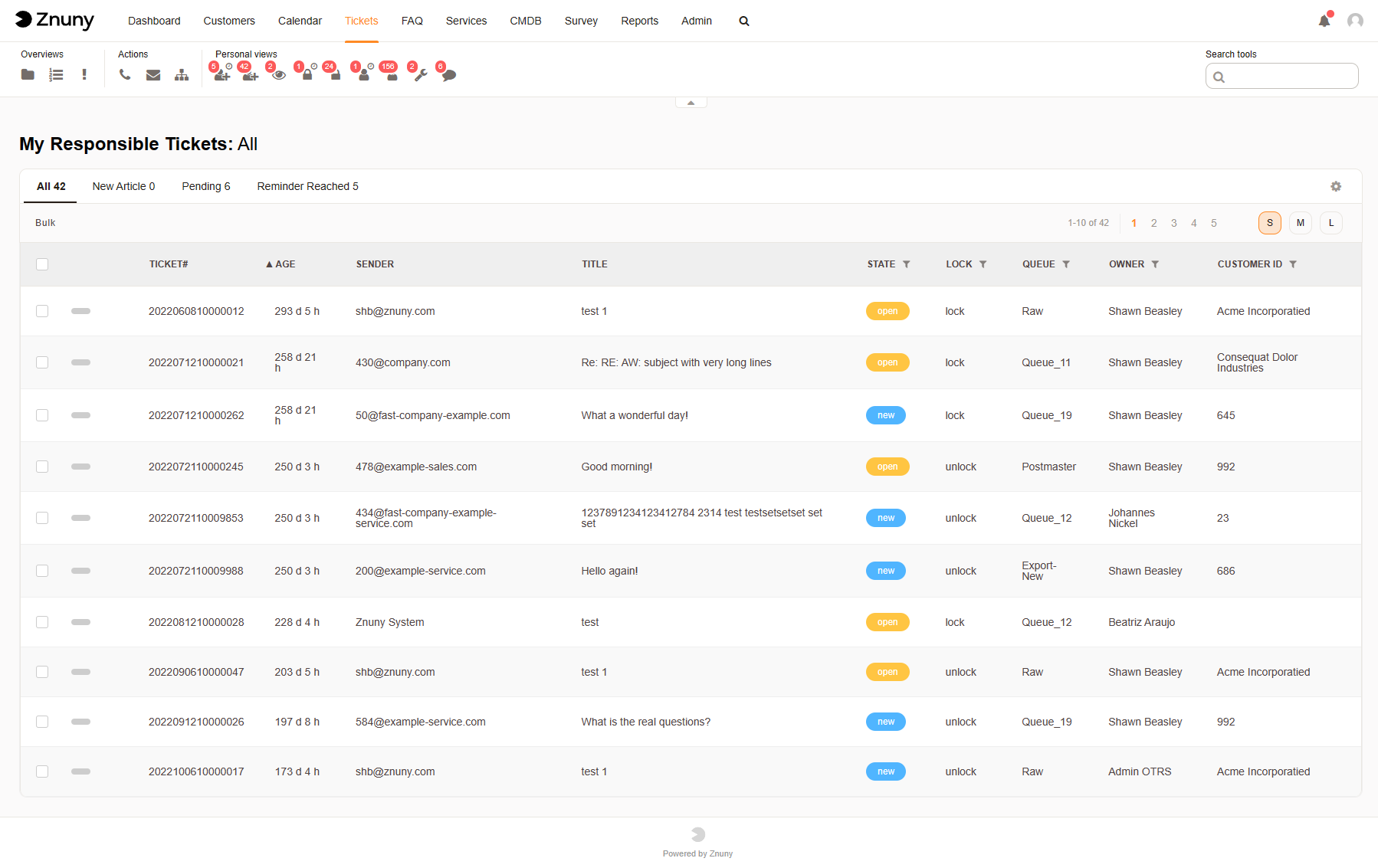Open the STATE column filter
The width and height of the screenshot is (1378, 868).
pyautogui.click(x=907, y=264)
